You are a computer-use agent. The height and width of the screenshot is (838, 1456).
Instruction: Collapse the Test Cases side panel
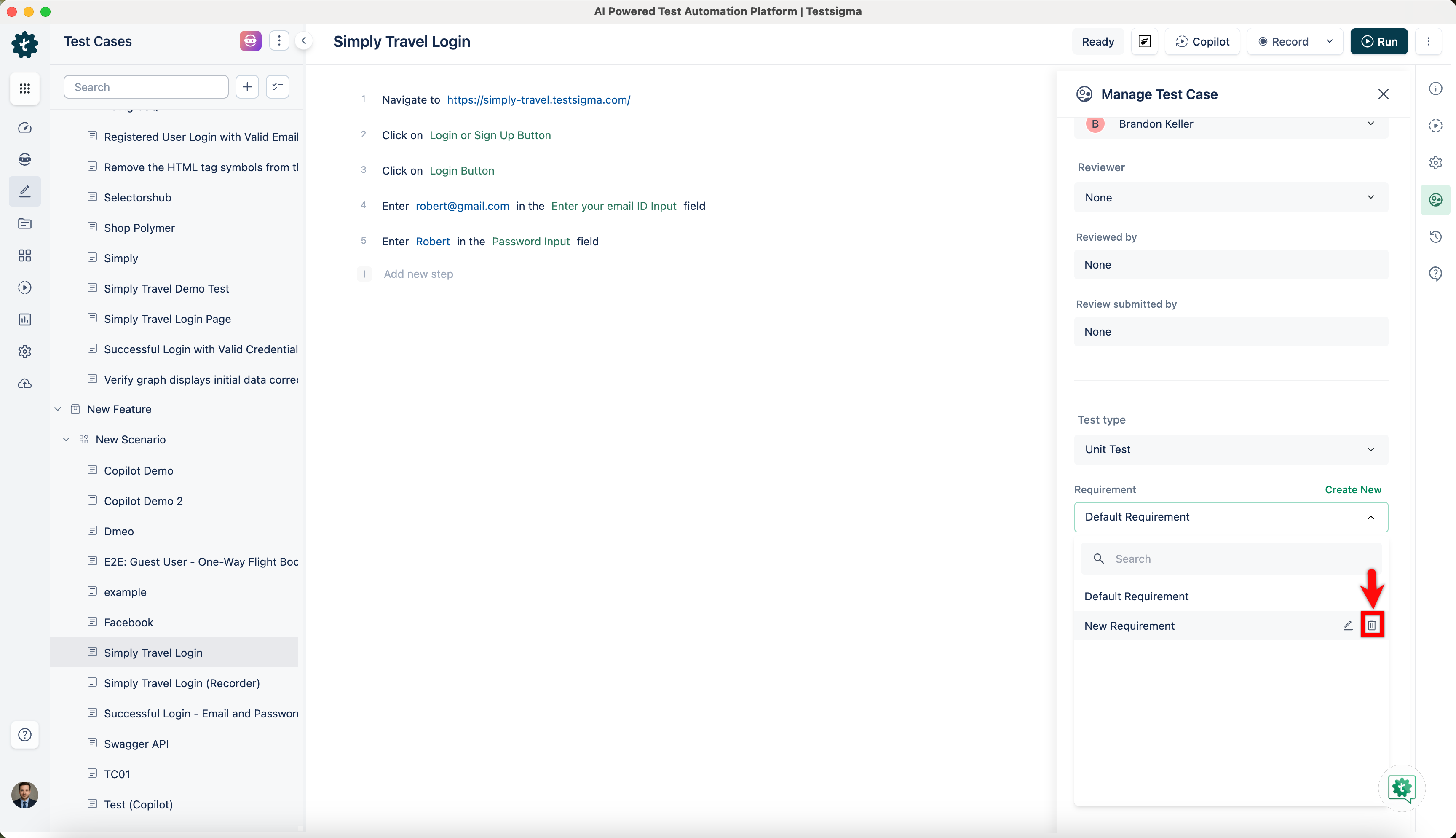304,41
